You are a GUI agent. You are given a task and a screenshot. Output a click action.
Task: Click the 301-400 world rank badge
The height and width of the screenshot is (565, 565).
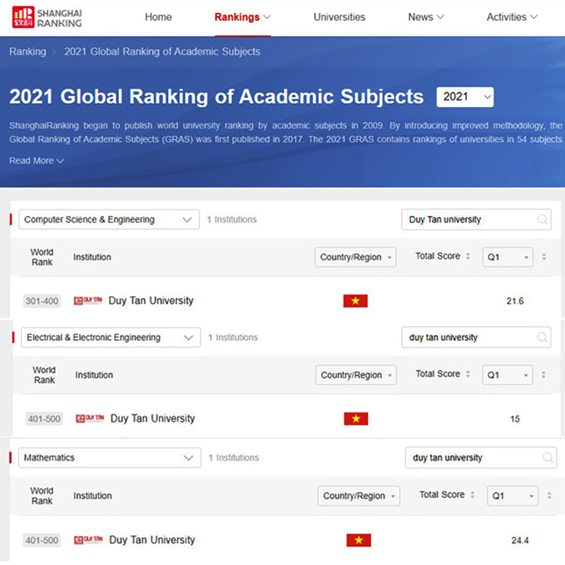(x=42, y=301)
